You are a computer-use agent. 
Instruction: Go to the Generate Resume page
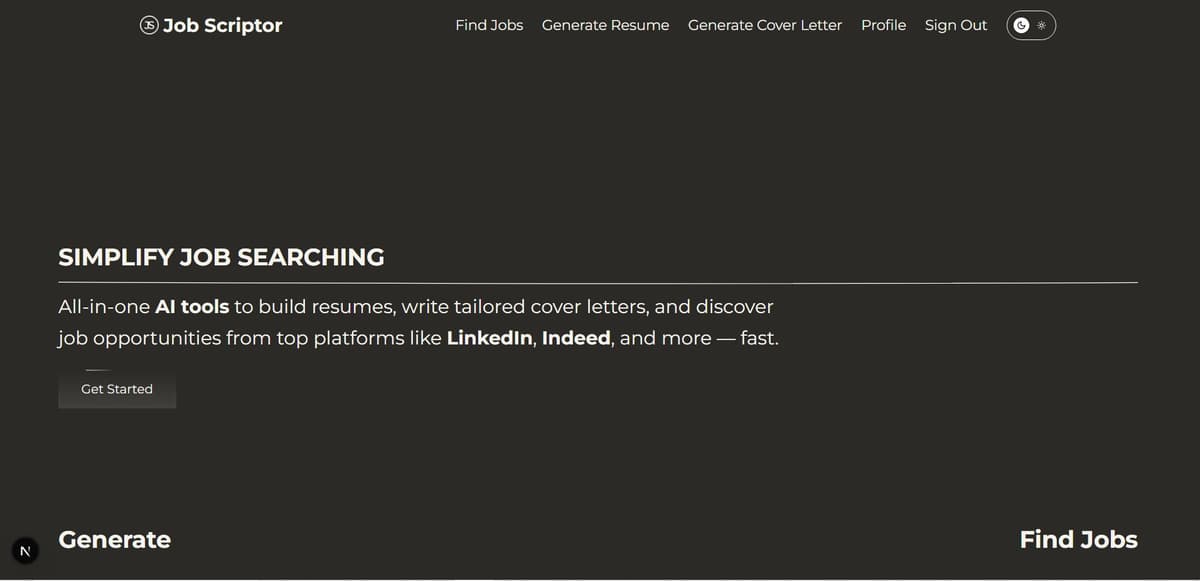pos(605,25)
